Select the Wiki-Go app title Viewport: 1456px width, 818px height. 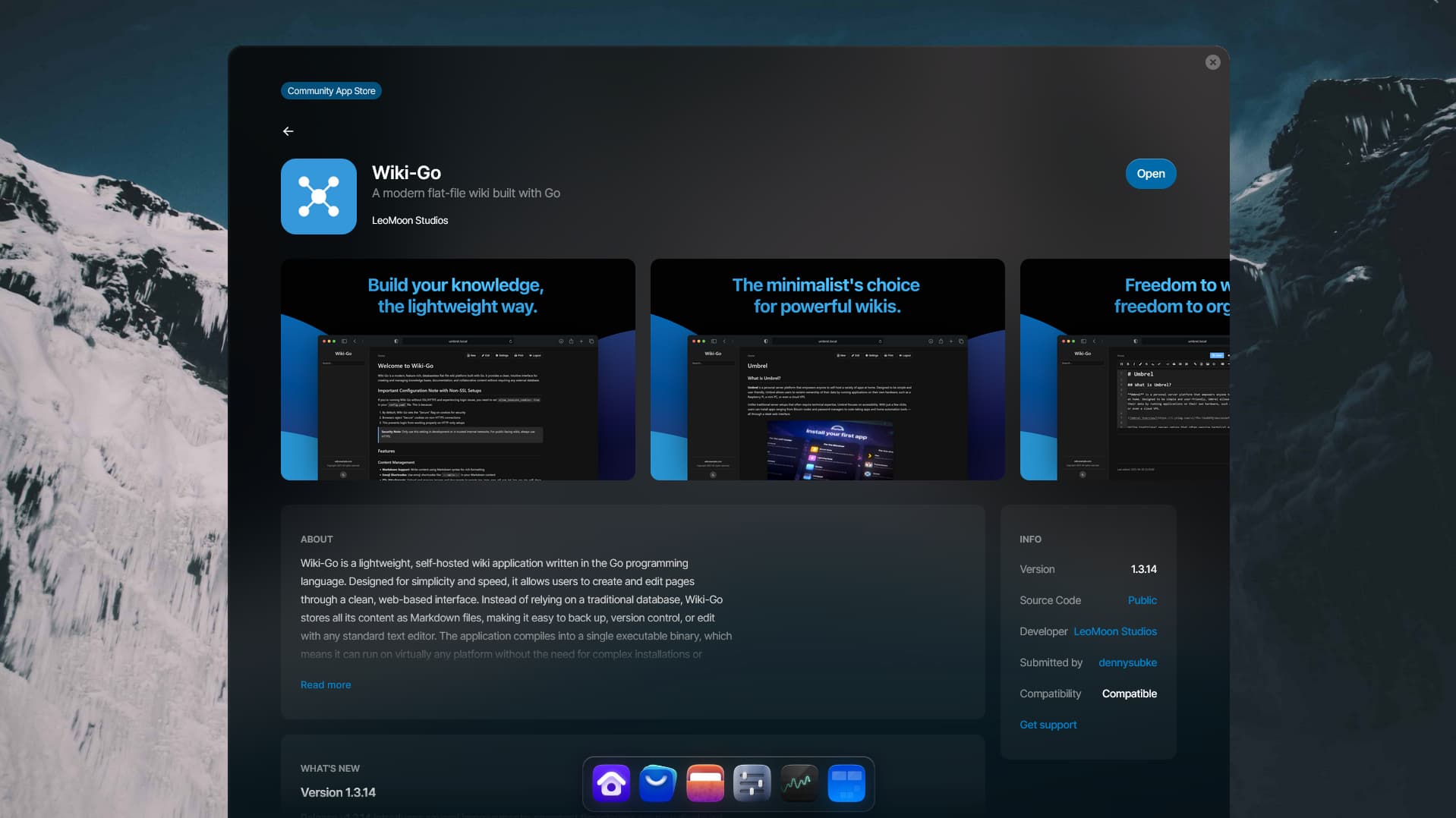[x=406, y=173]
